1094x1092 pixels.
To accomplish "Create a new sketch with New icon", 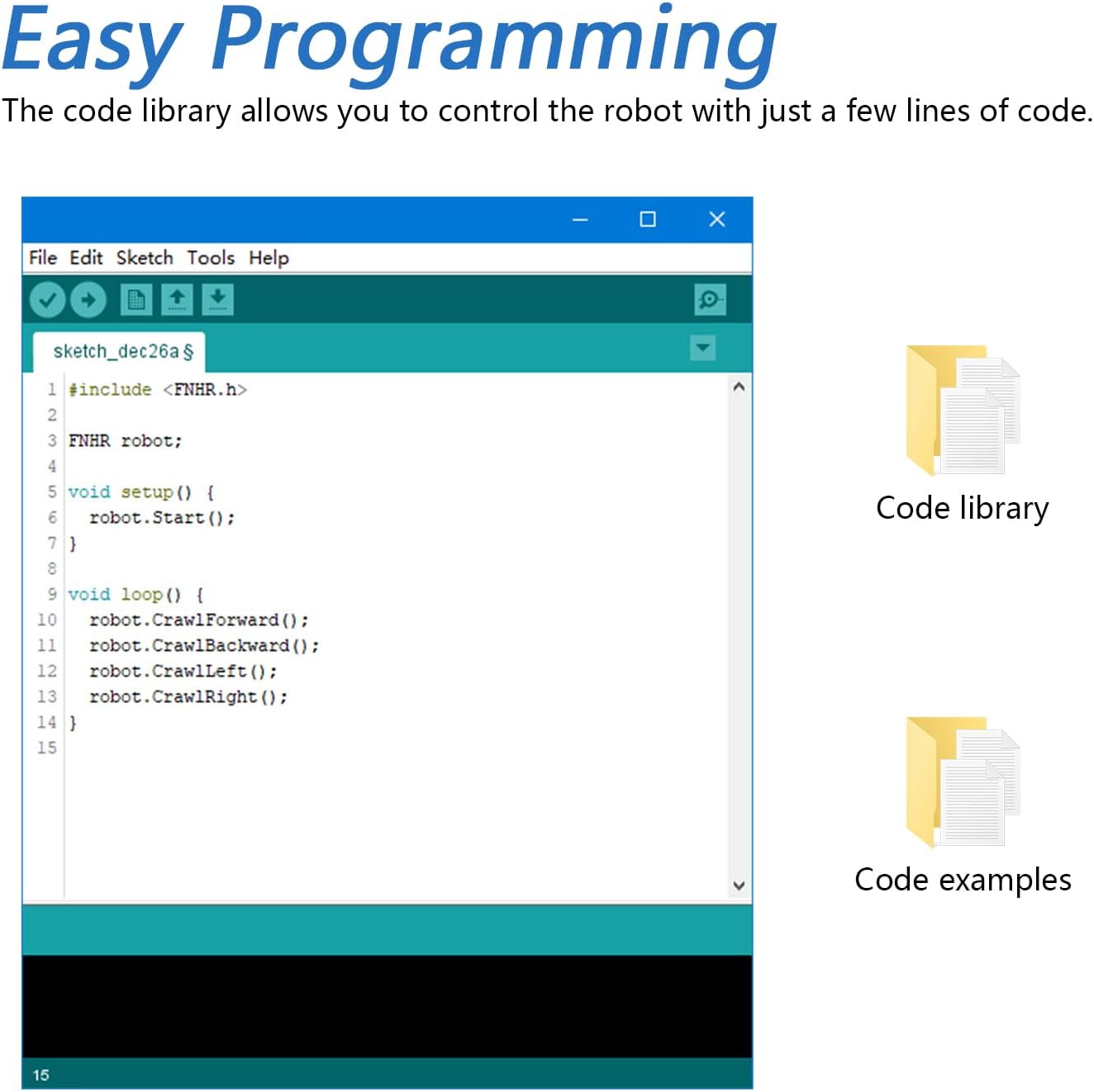I will (136, 300).
